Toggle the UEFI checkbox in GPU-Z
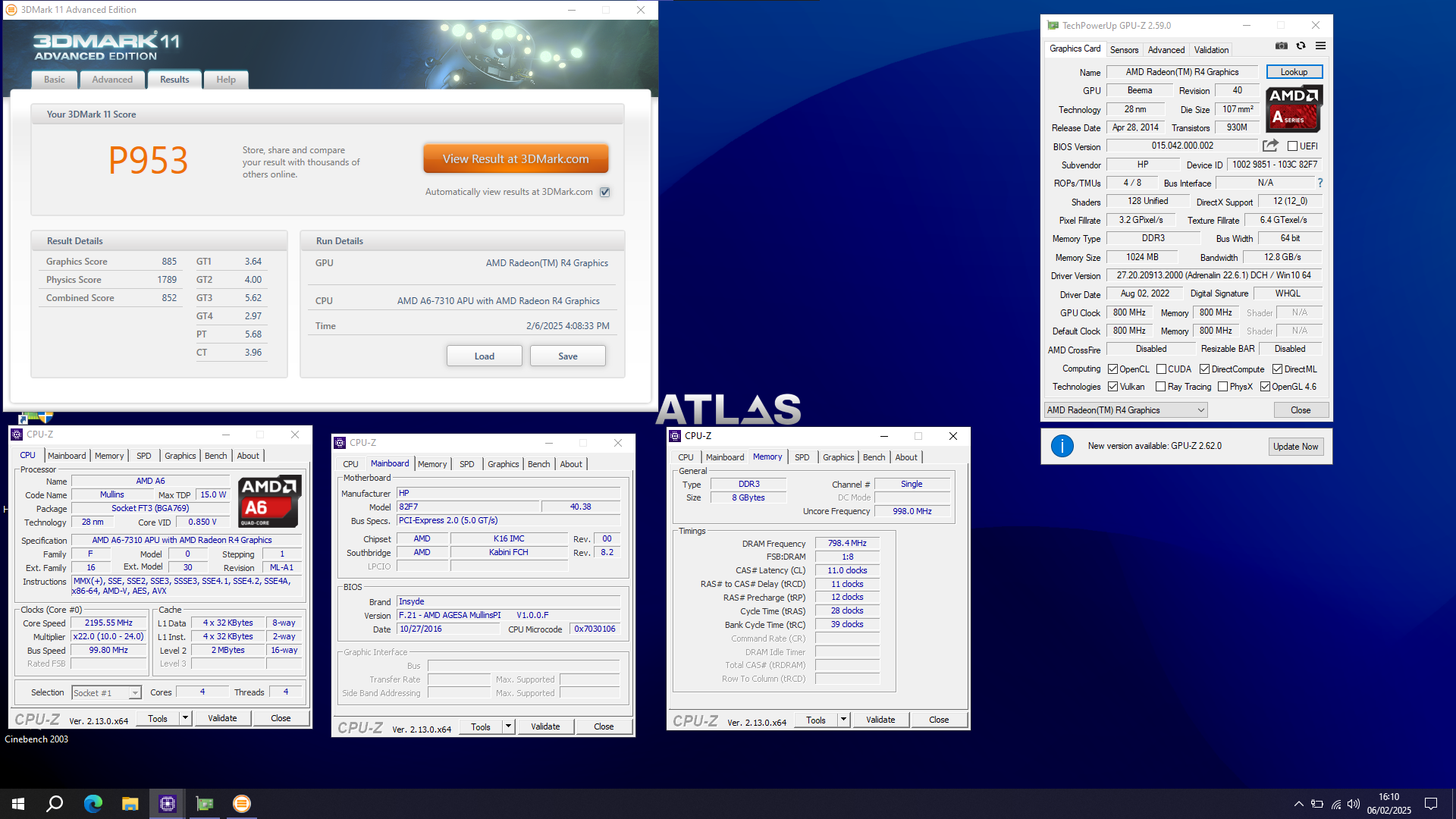The image size is (1456, 819). [1292, 146]
